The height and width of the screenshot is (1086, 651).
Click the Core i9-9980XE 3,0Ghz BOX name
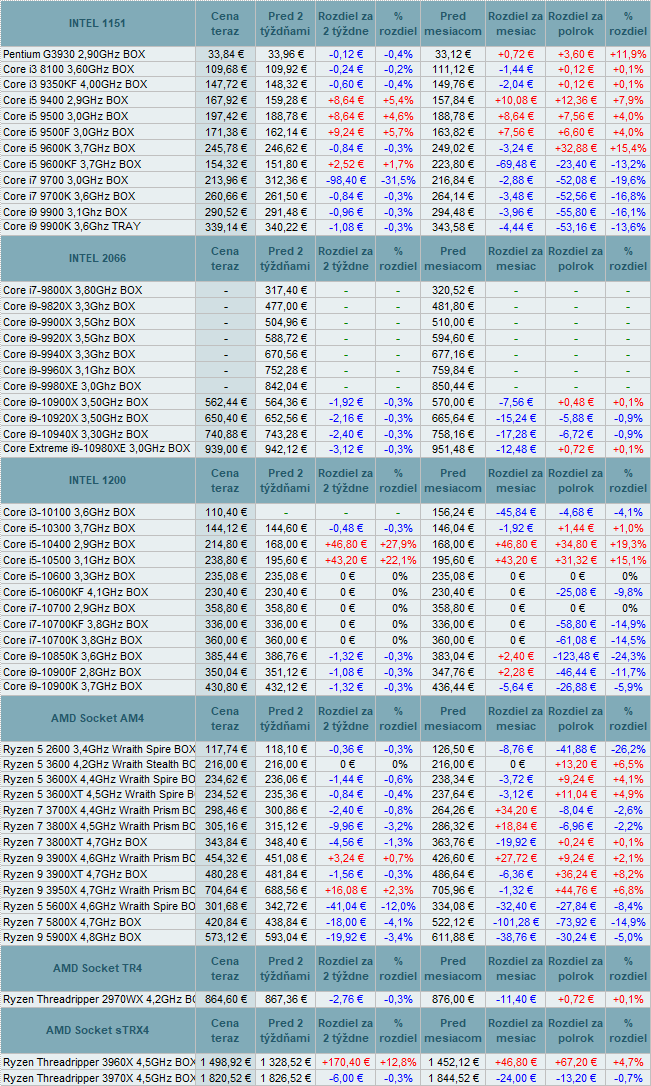point(72,386)
